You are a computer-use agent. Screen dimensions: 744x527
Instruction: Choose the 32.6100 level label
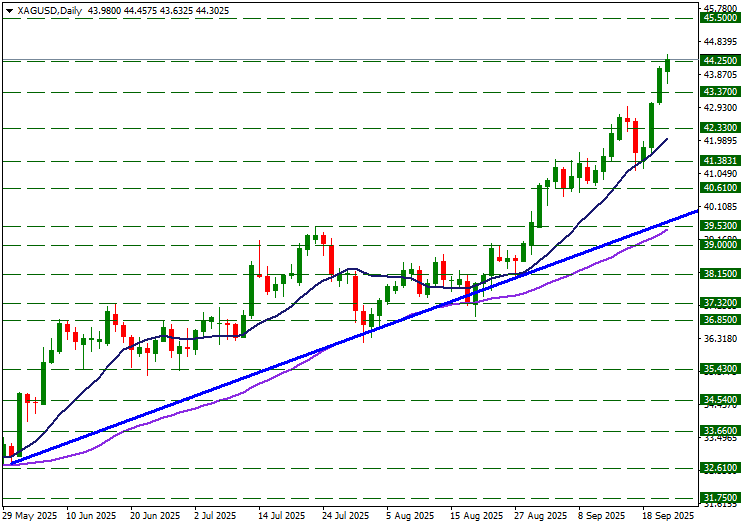click(721, 468)
